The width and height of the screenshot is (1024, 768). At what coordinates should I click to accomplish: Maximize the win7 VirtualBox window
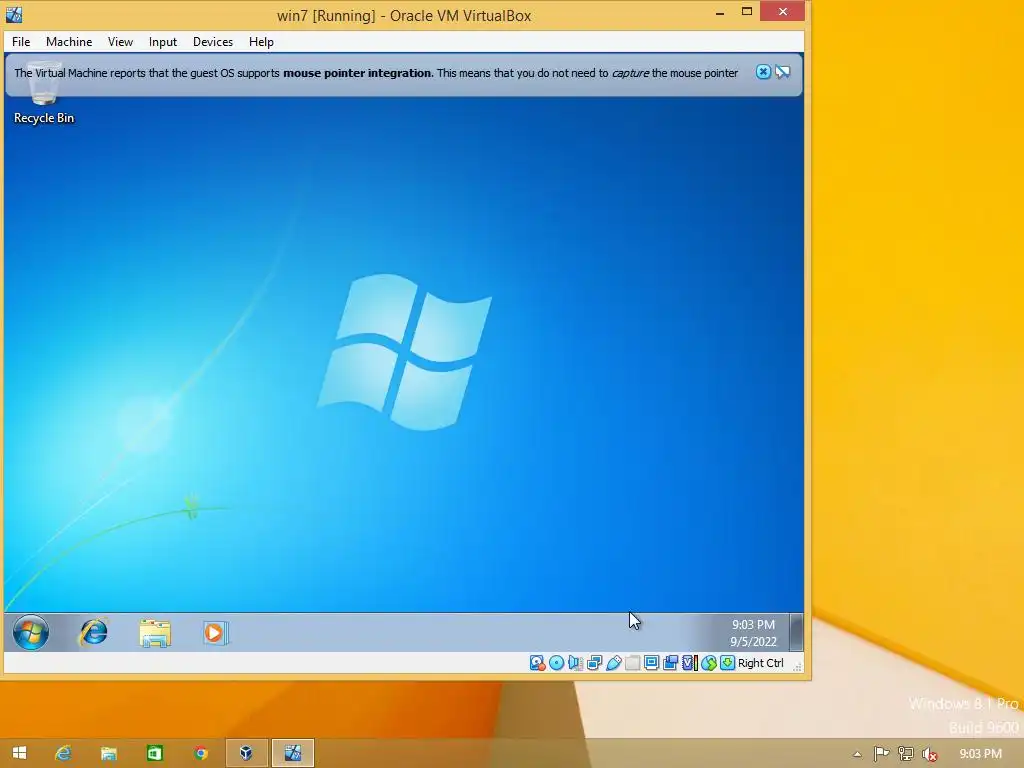(747, 12)
